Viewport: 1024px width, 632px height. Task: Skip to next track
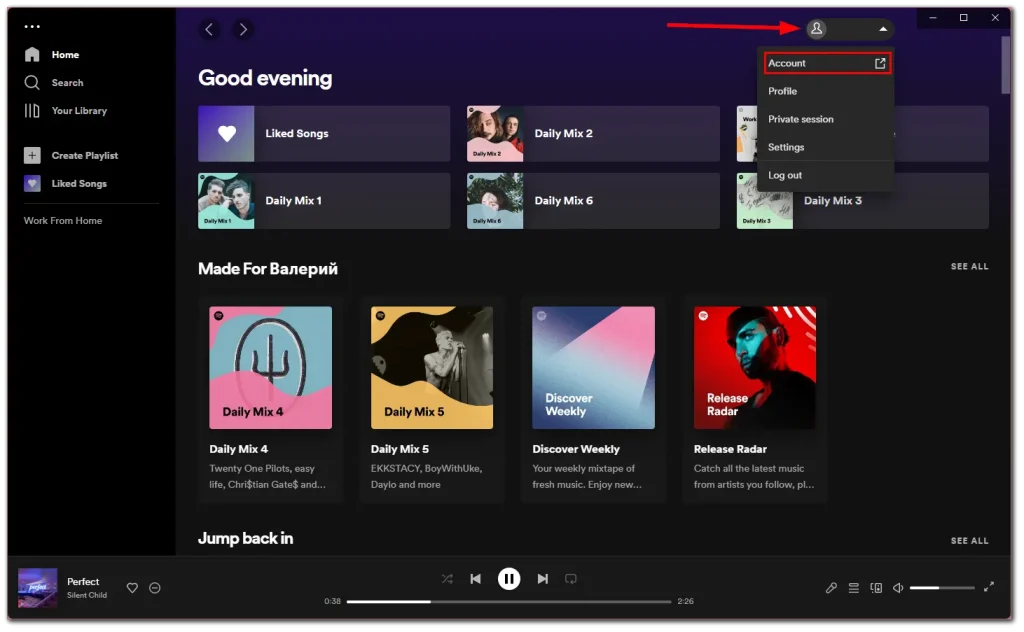pos(543,579)
